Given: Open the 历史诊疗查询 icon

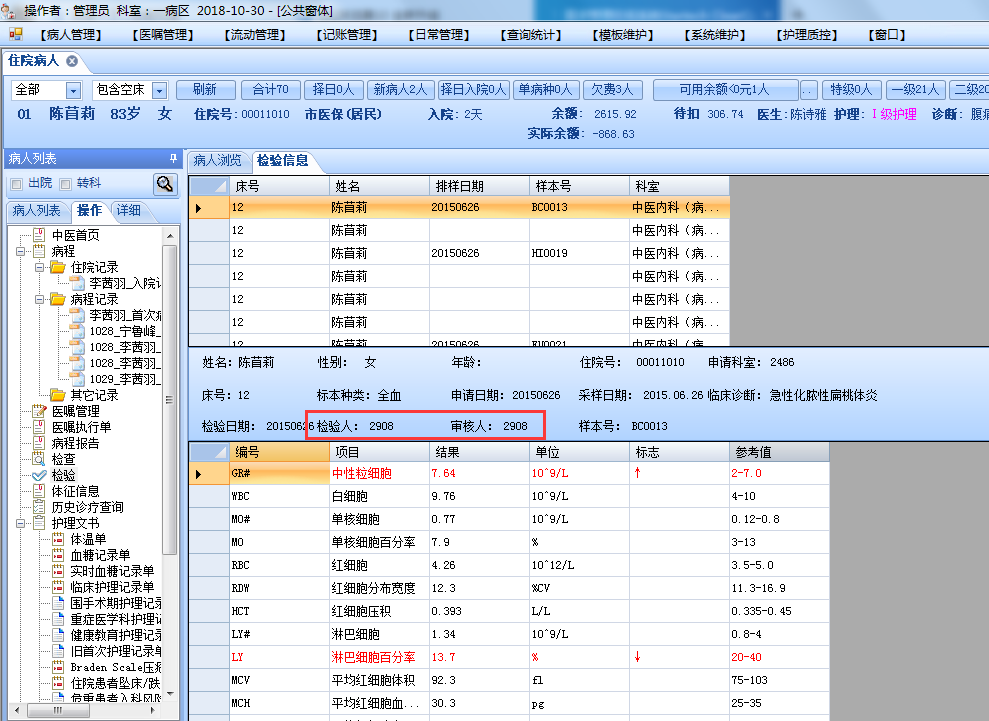Looking at the screenshot, I should [39, 507].
